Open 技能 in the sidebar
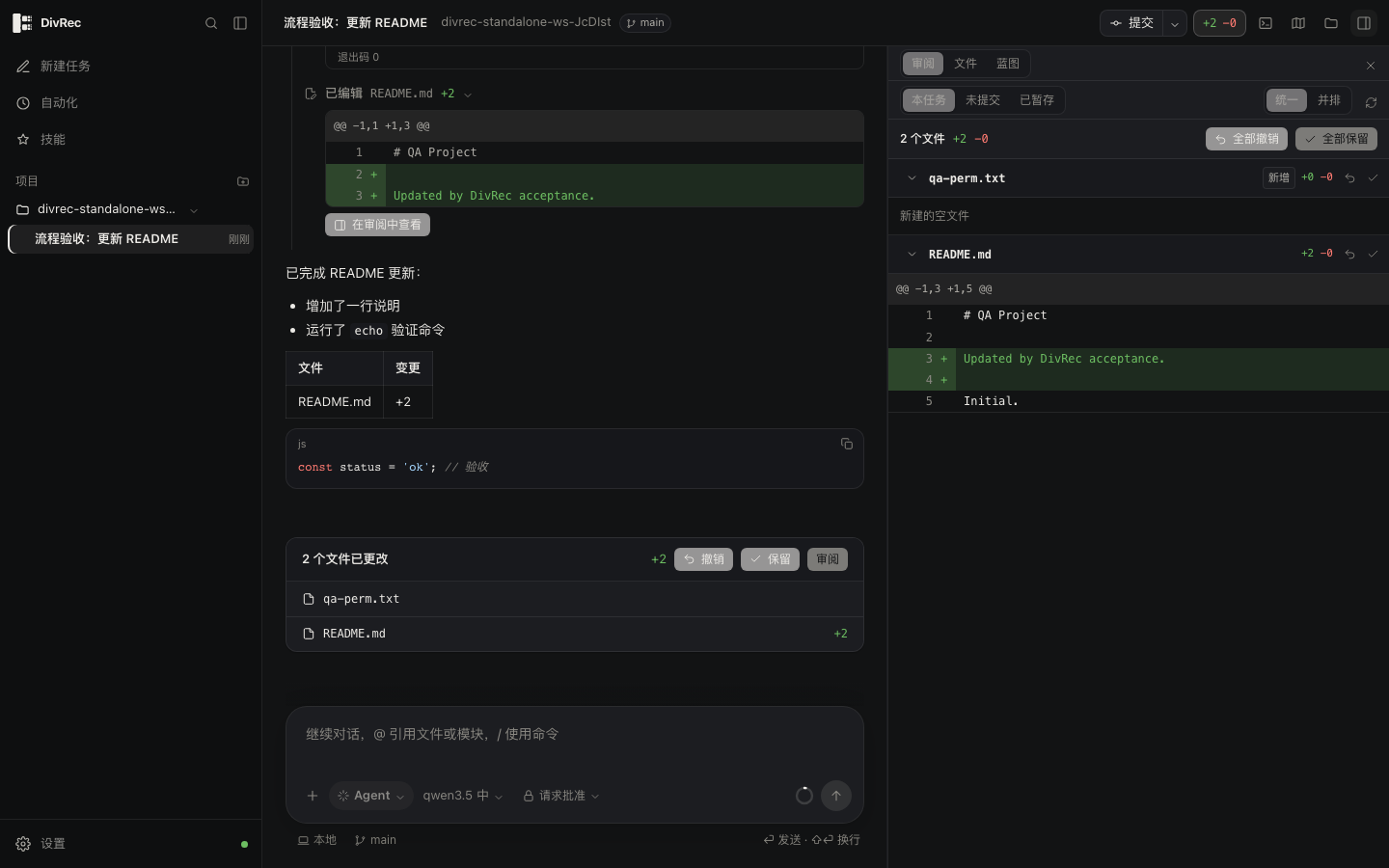Viewport: 1389px width, 868px height. pos(130,139)
